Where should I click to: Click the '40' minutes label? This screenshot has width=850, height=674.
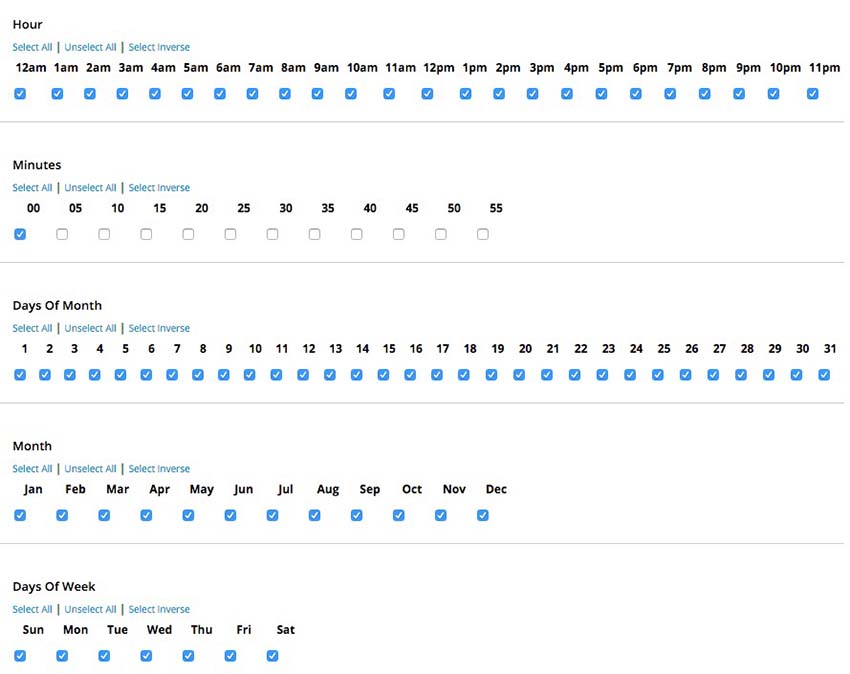pyautogui.click(x=370, y=208)
